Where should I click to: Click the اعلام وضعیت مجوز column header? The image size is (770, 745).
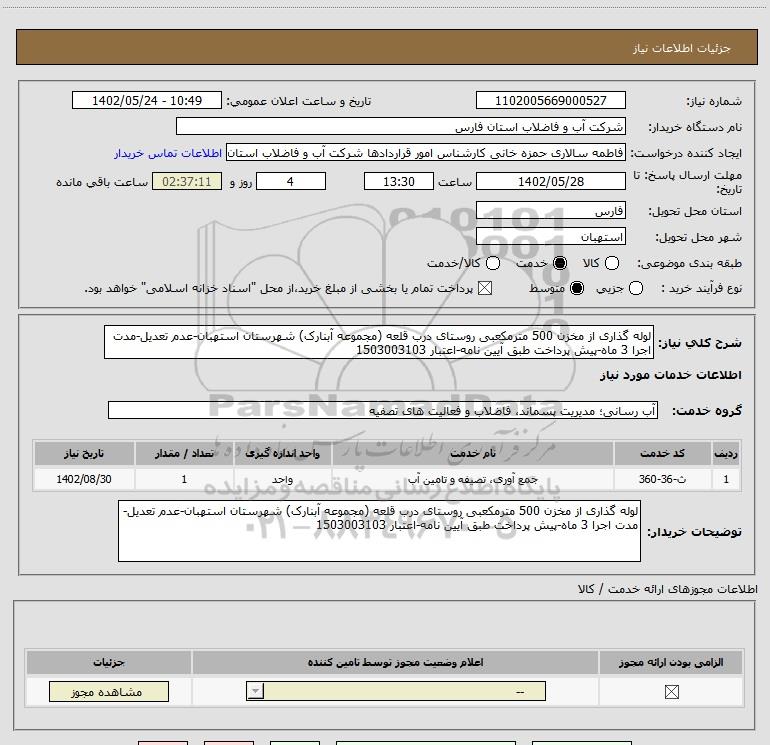395,662
